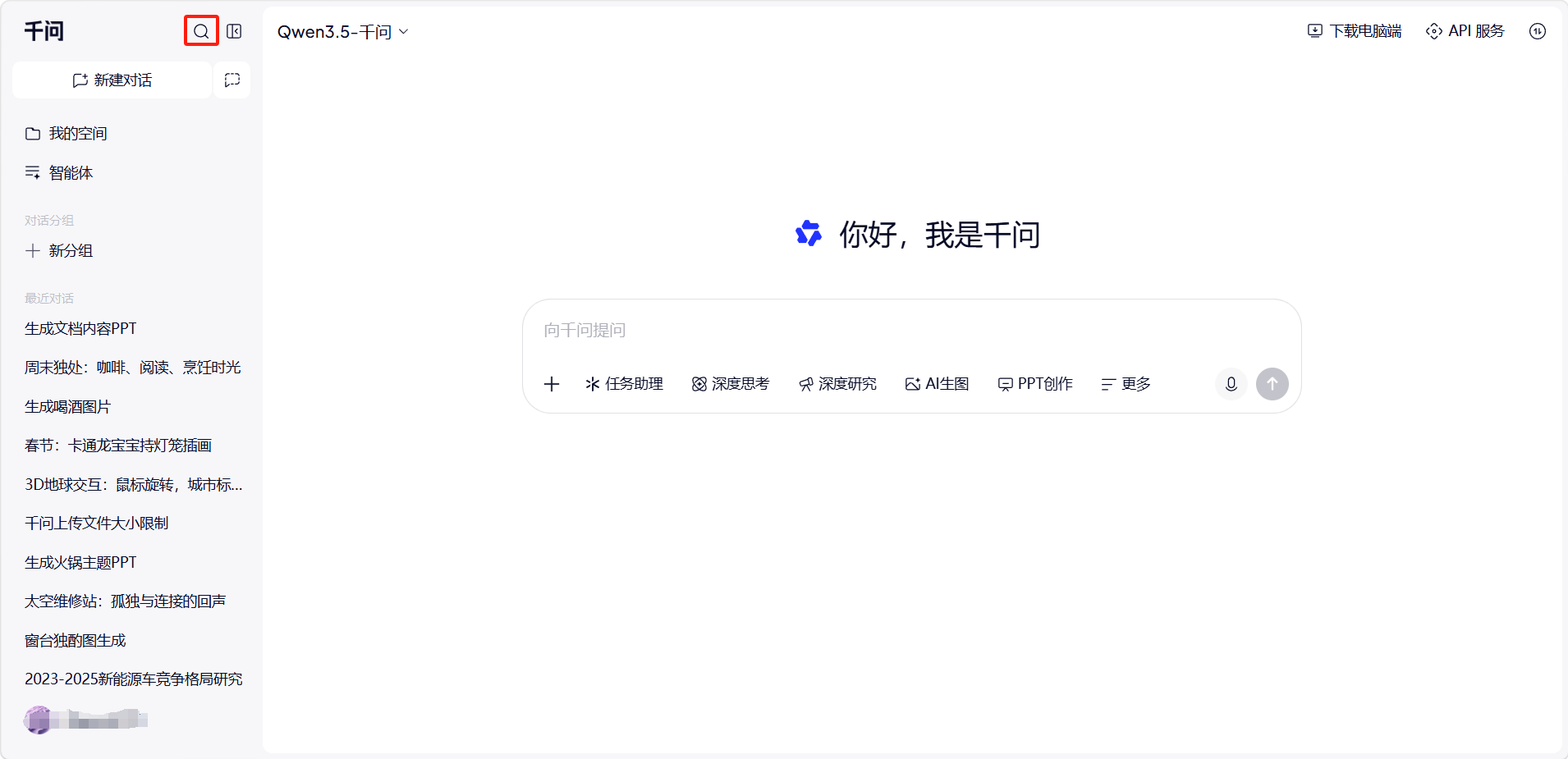The height and width of the screenshot is (759, 1568).
Task: Open API 服务 link
Action: click(1465, 31)
